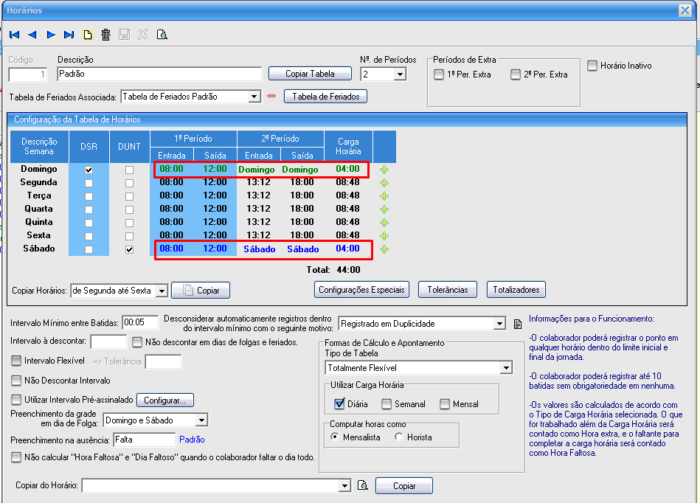Open Copiar do Horário dropdown
This screenshot has width=700, height=503.
point(344,486)
